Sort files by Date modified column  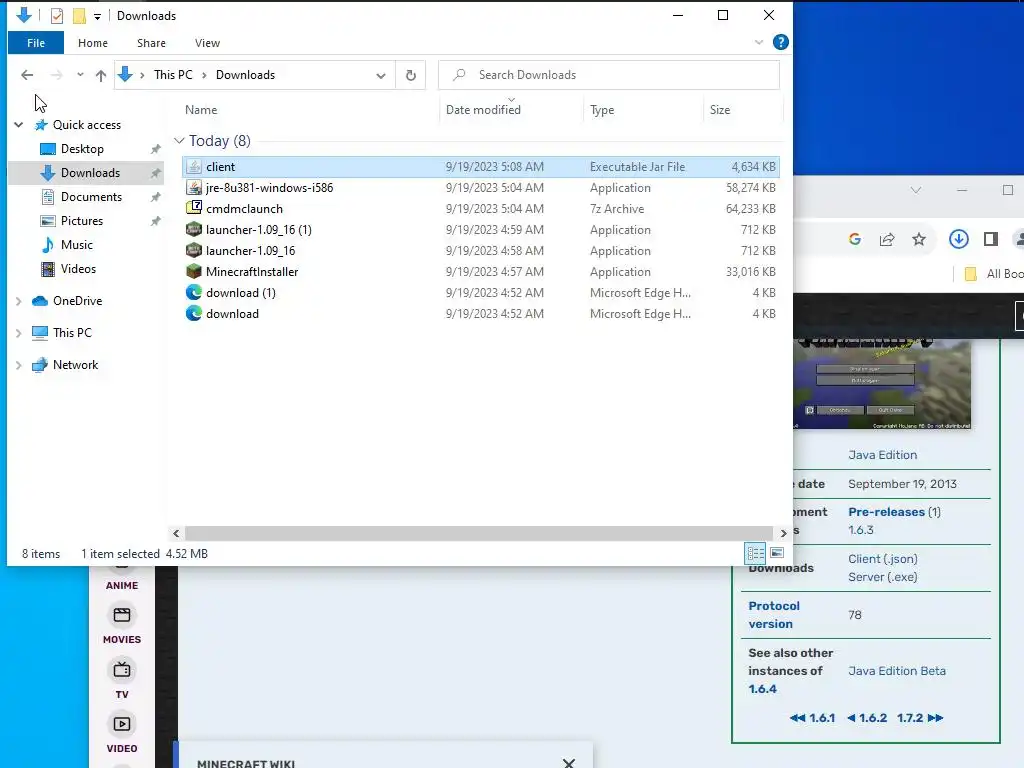tap(483, 110)
